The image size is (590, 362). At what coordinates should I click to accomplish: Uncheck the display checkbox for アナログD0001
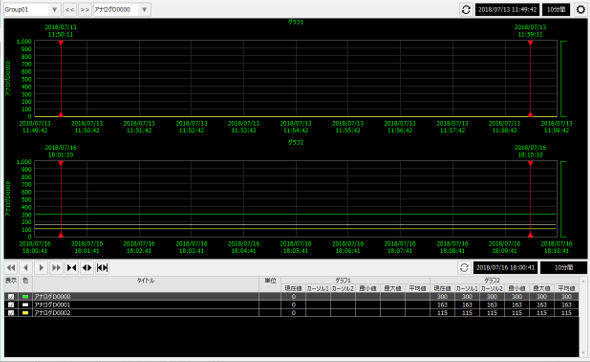pyautogui.click(x=11, y=305)
